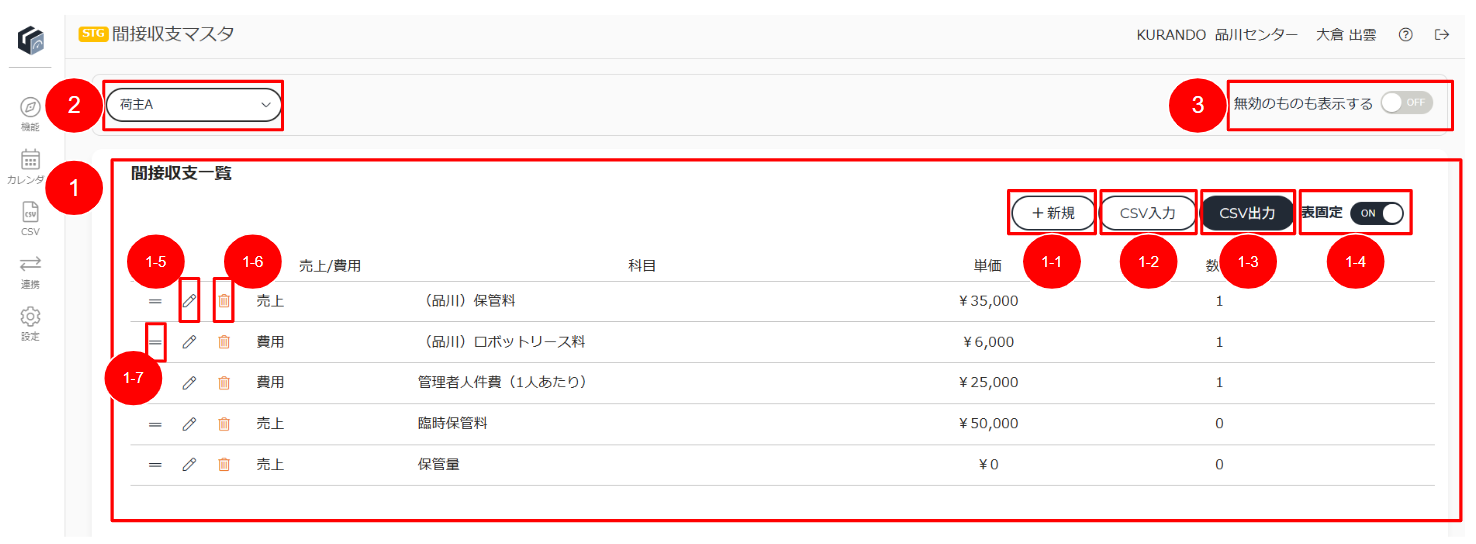Turn off the 表固定 toggle
This screenshot has width=1476, height=544.
click(x=1377, y=213)
